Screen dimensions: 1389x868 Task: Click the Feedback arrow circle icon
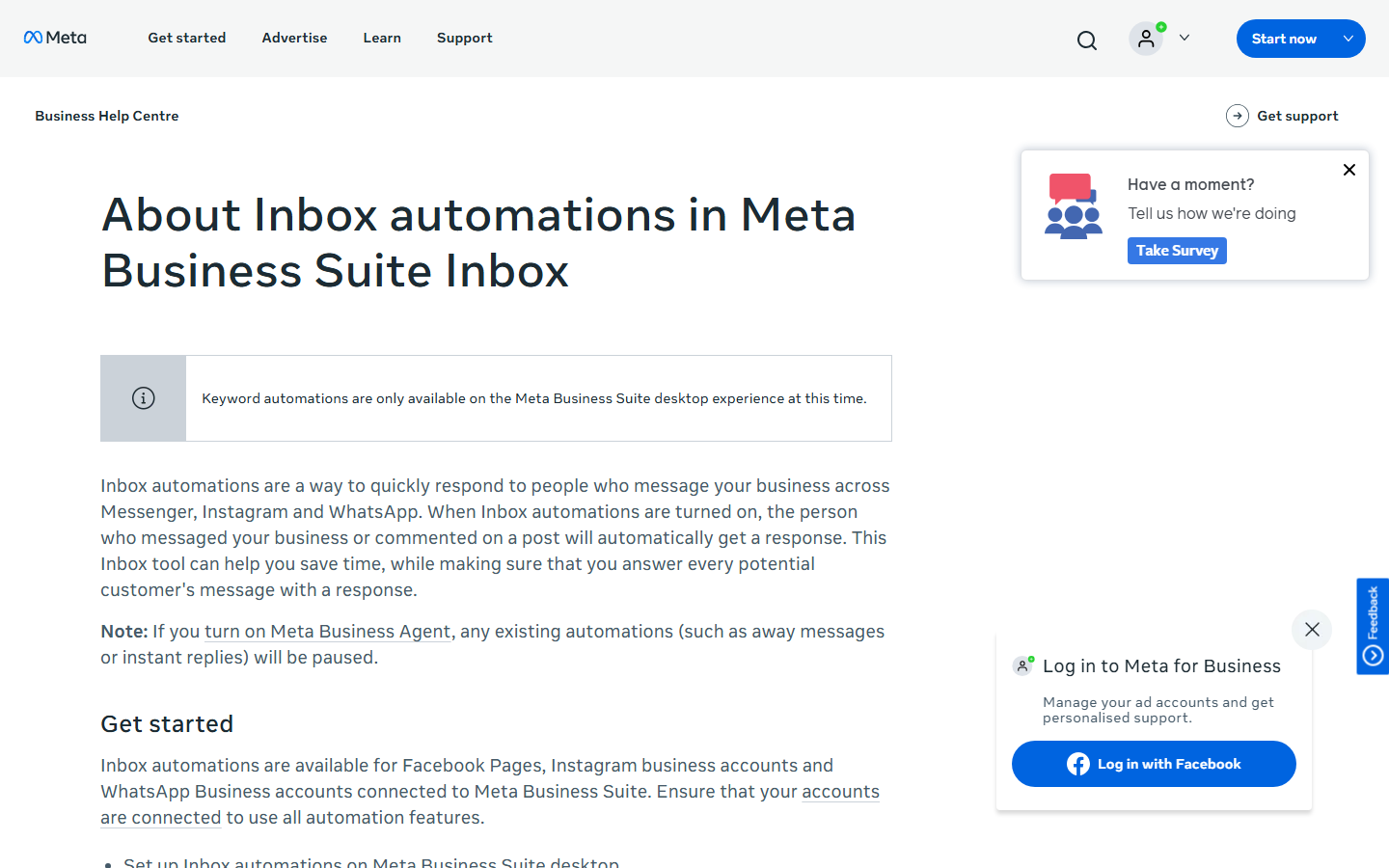(1373, 656)
